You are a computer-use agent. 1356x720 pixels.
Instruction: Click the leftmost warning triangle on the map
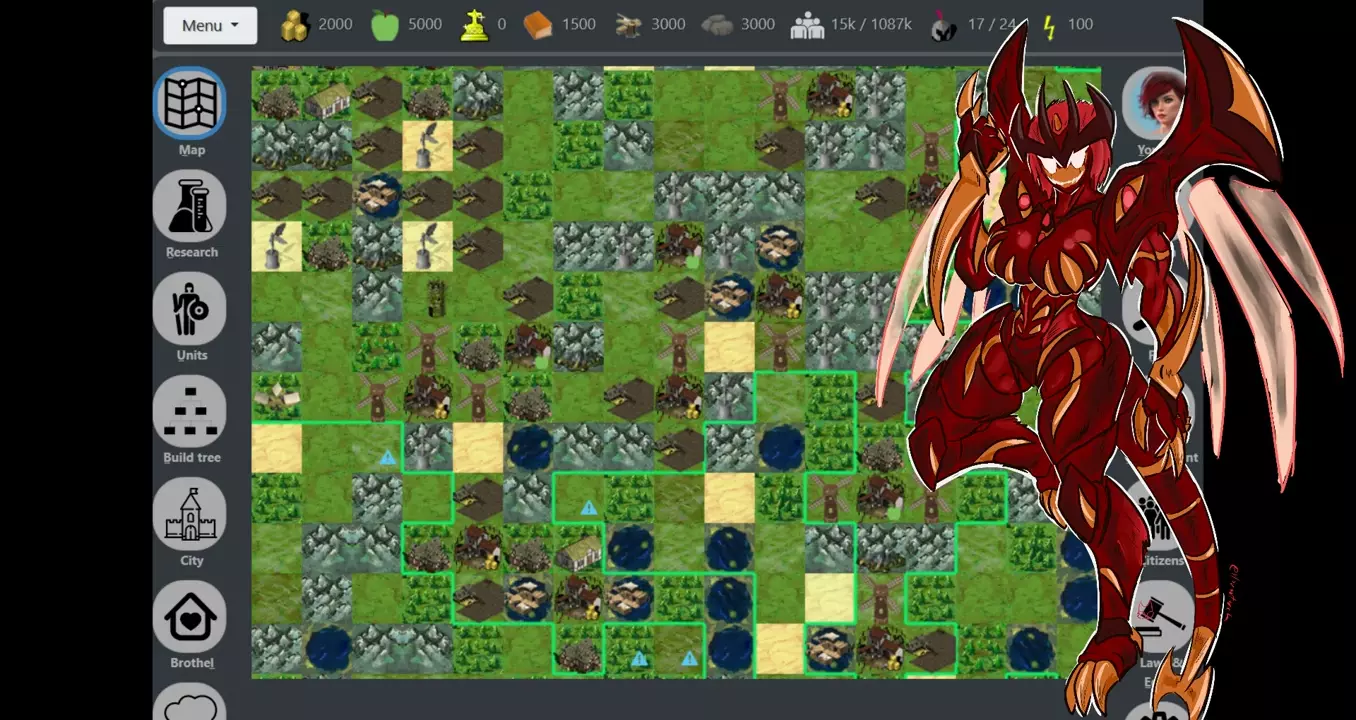387,458
